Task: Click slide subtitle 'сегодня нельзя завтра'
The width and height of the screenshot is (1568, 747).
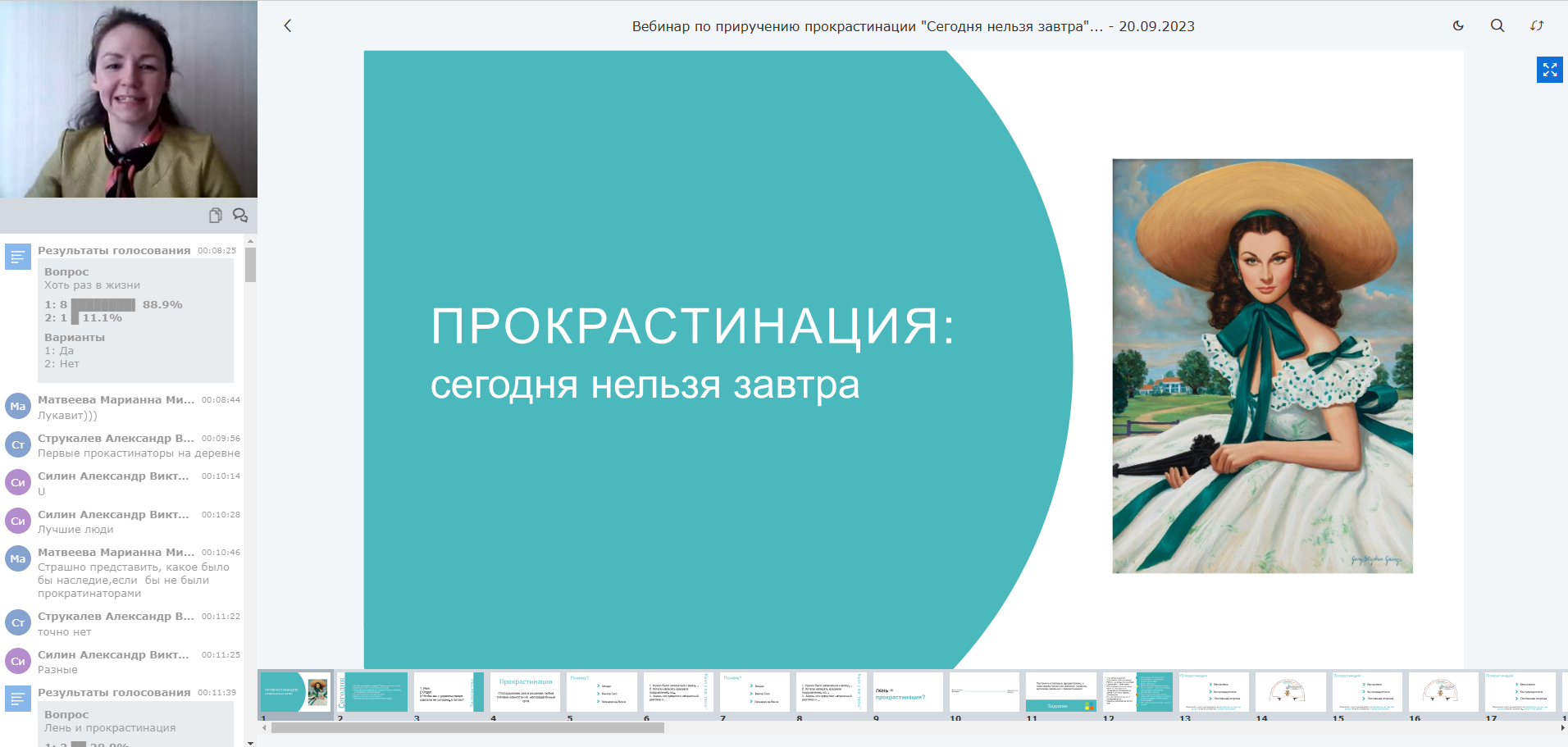Action: (645, 385)
